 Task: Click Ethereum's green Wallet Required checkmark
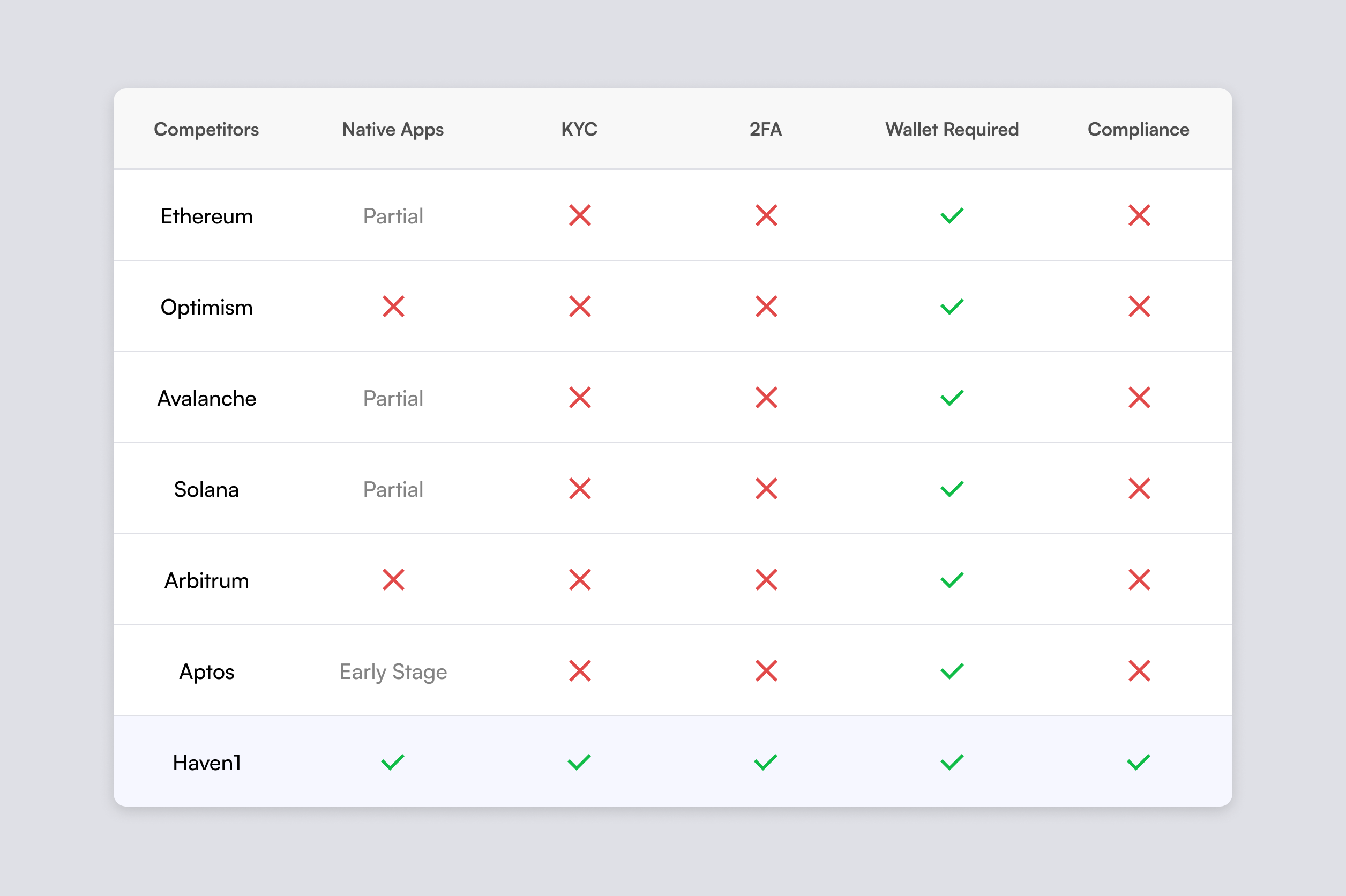click(952, 215)
